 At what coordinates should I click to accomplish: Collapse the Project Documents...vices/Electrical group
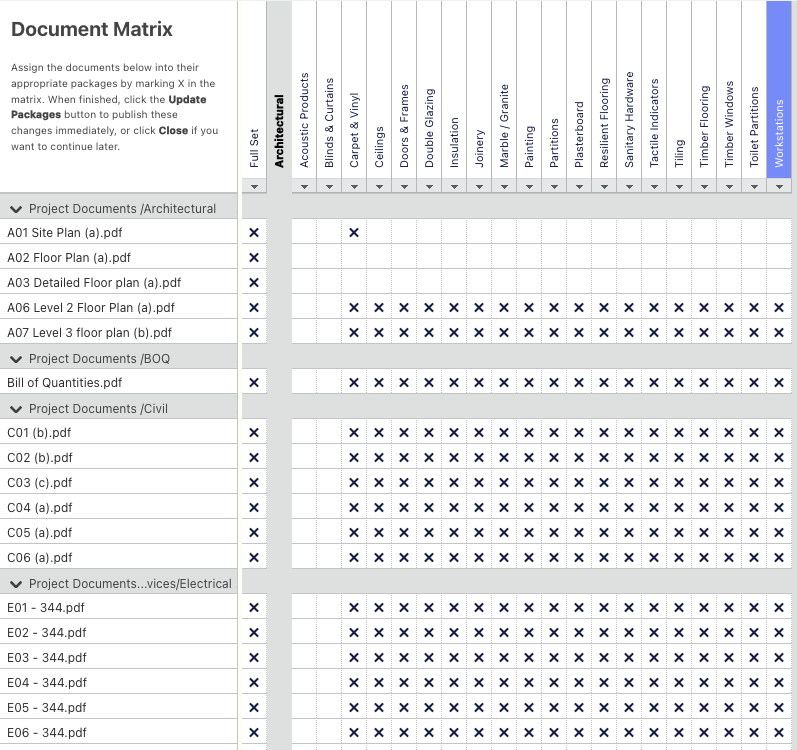click(16, 584)
